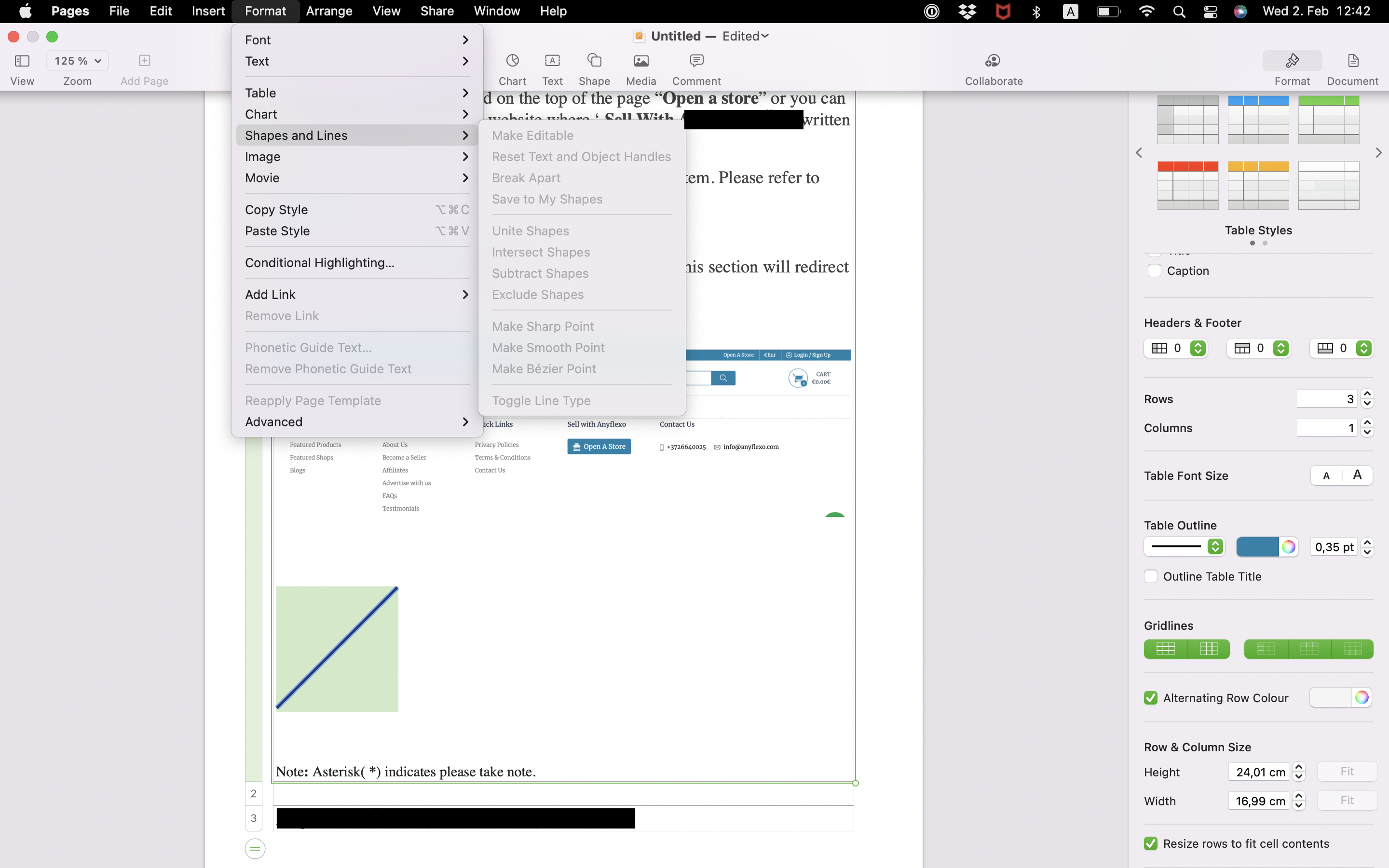Insert a Shape from the toolbar

click(x=594, y=61)
